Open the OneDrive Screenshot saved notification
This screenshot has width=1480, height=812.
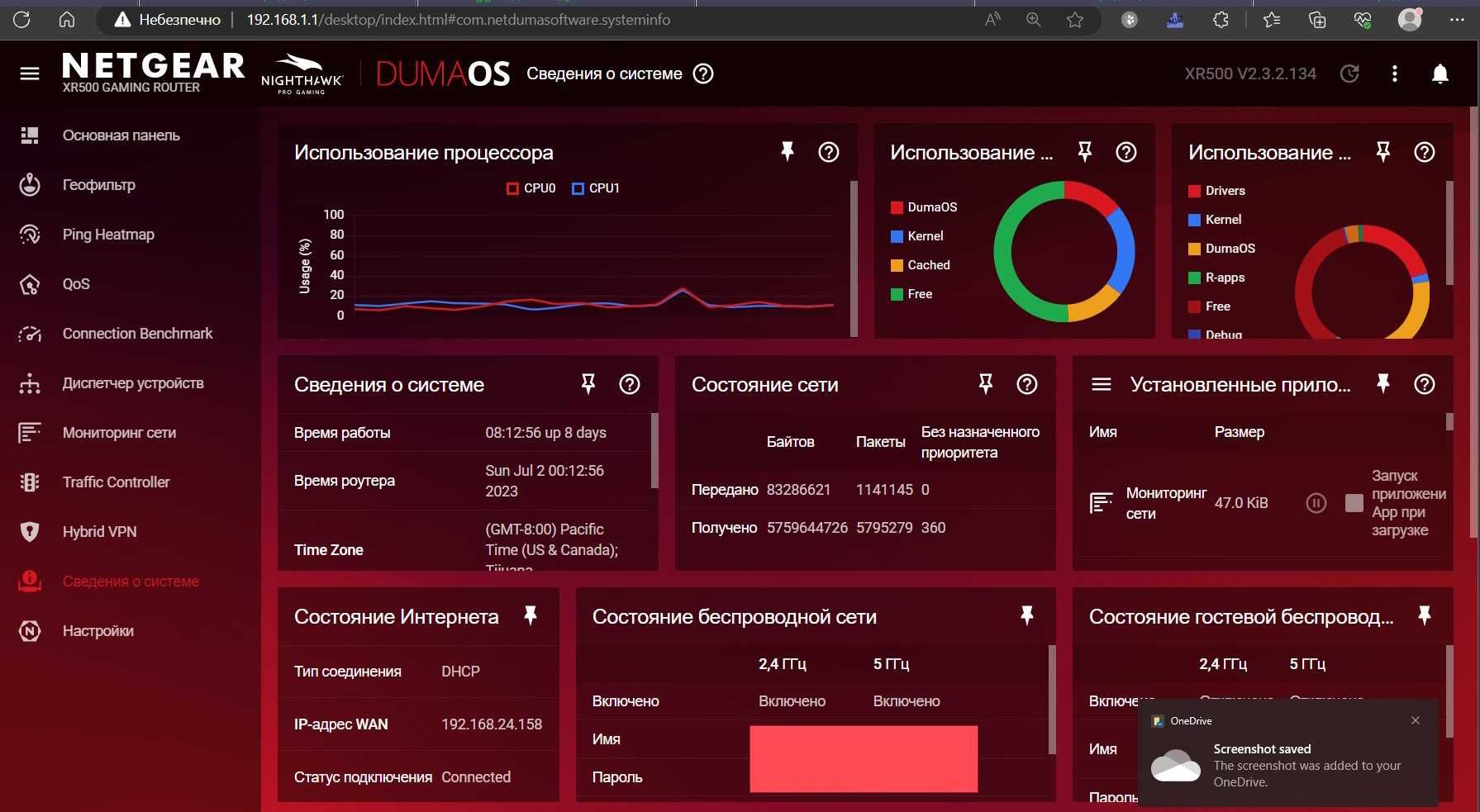click(1288, 753)
